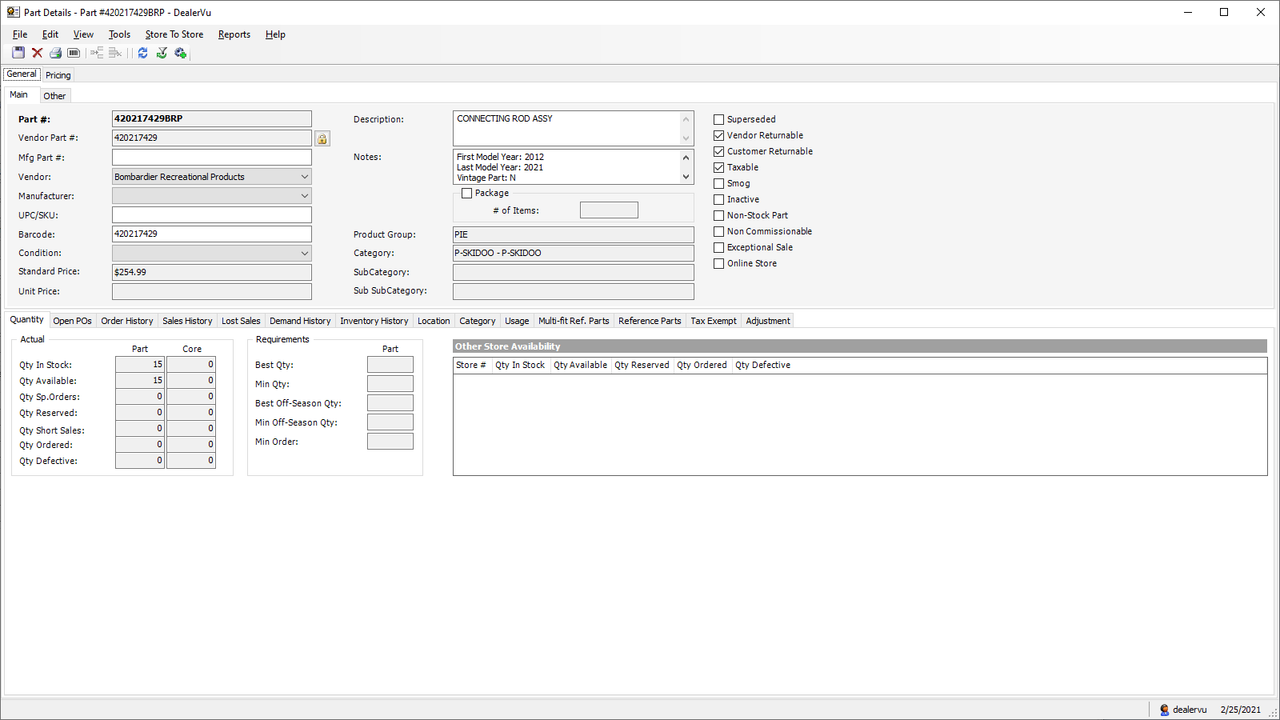Click the Mfg Part # input field

[x=212, y=158]
